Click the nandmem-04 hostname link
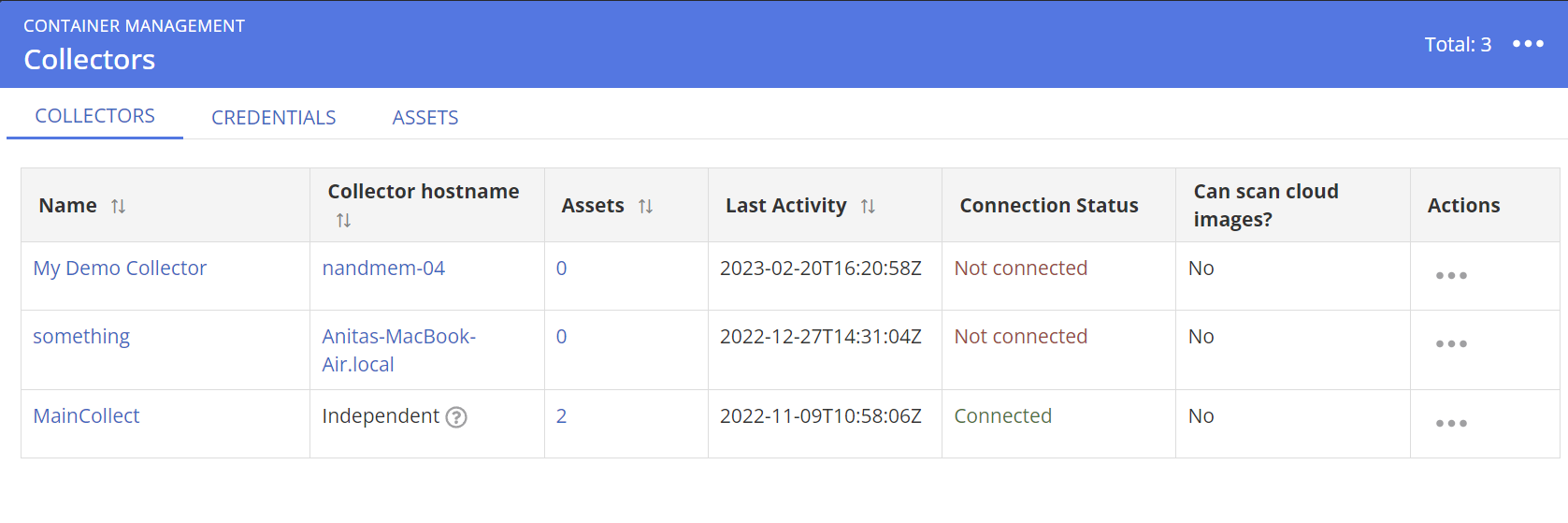Image resolution: width=1568 pixels, height=523 pixels. pyautogui.click(x=383, y=269)
